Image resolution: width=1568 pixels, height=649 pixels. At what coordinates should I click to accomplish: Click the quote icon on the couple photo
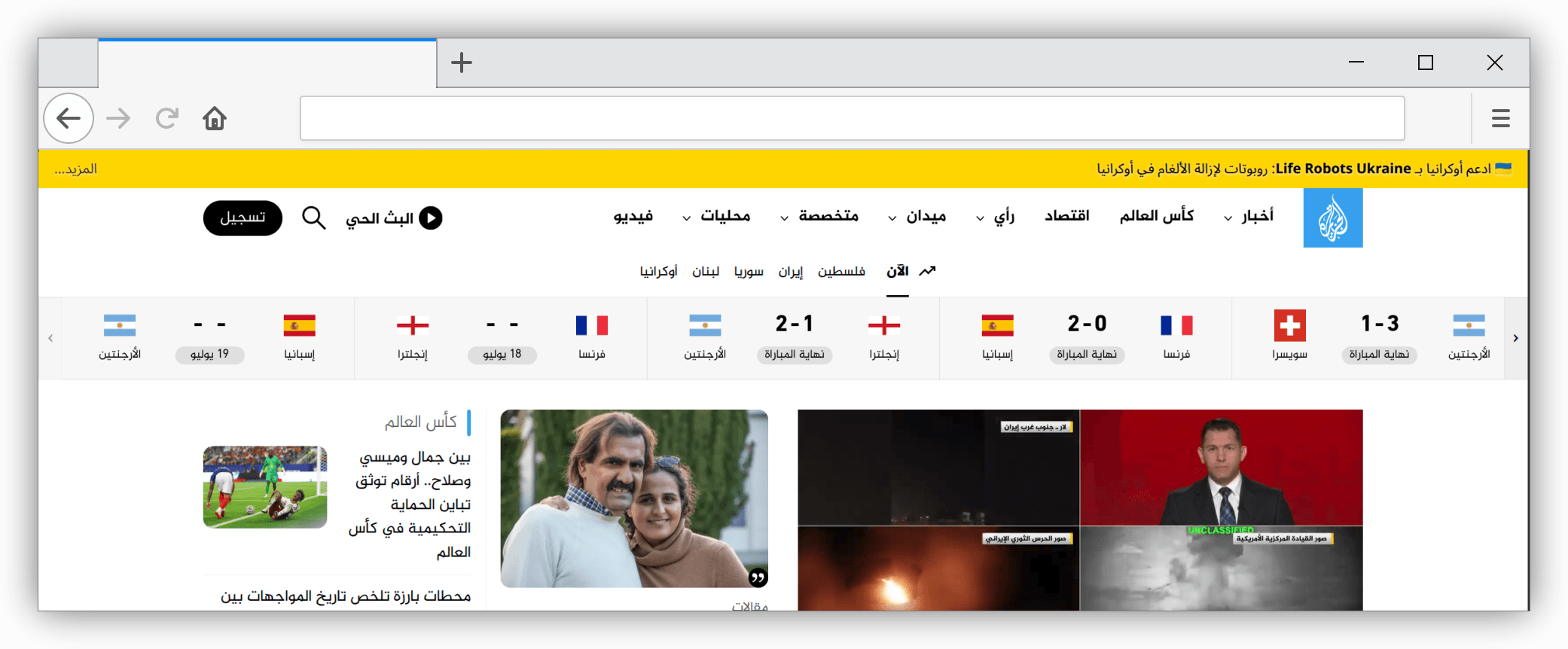click(x=758, y=577)
